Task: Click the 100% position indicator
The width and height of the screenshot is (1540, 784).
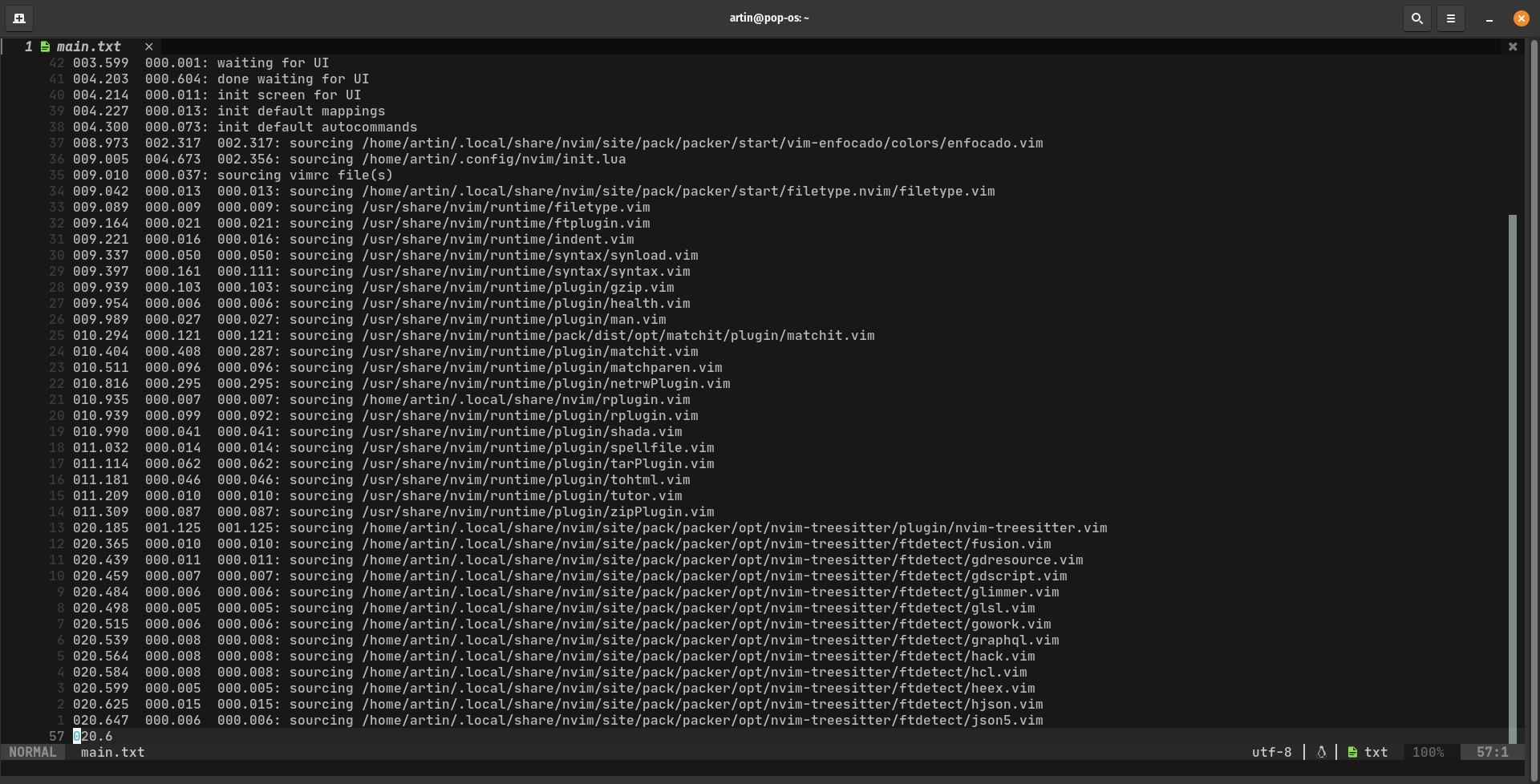Action: pos(1428,752)
